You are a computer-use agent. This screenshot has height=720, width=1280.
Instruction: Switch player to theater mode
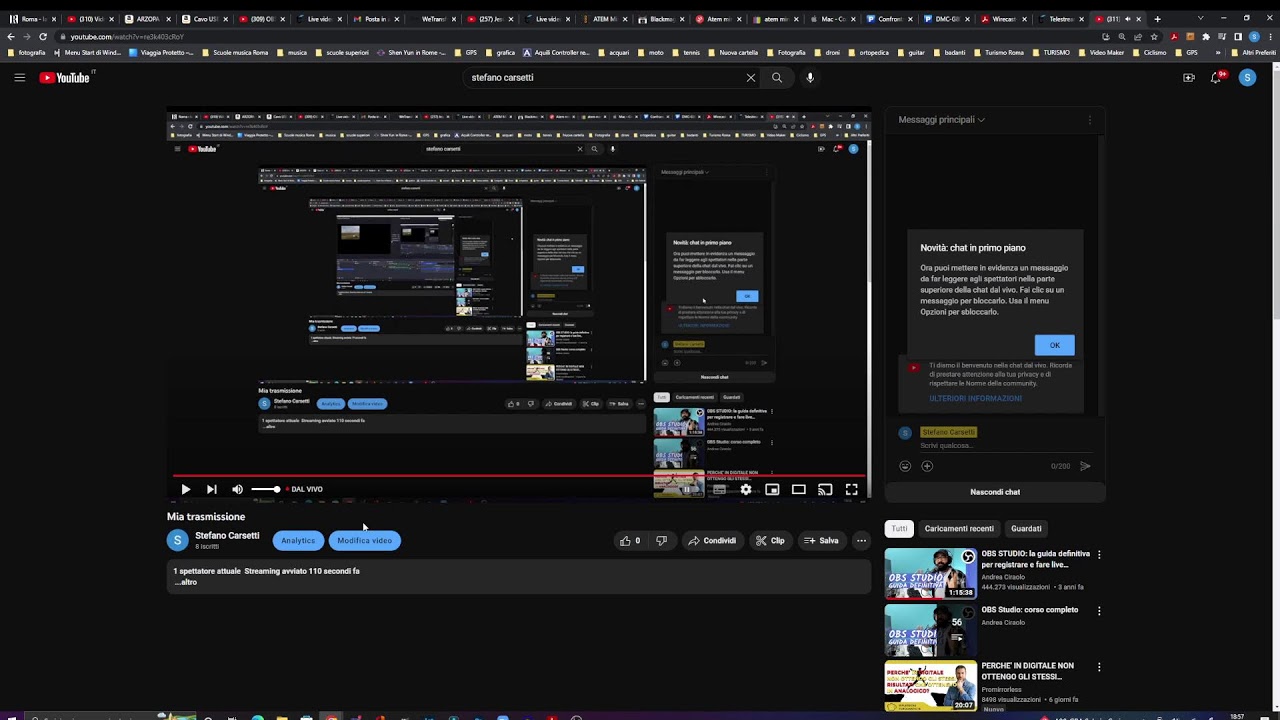(798, 489)
